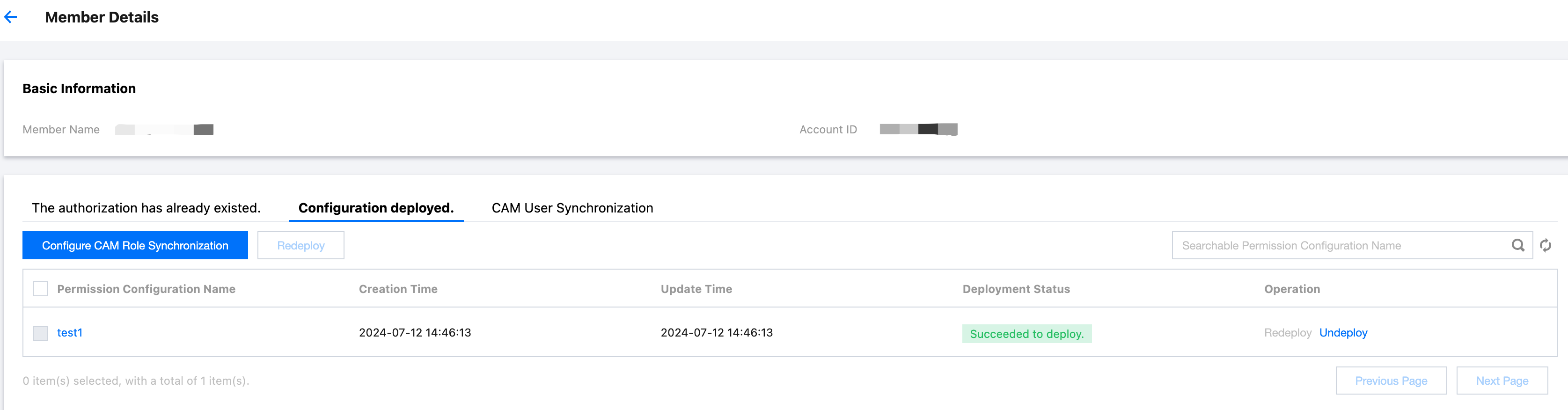1568x410 pixels.
Task: Click the Deployment Status column header
Action: [x=1016, y=289]
